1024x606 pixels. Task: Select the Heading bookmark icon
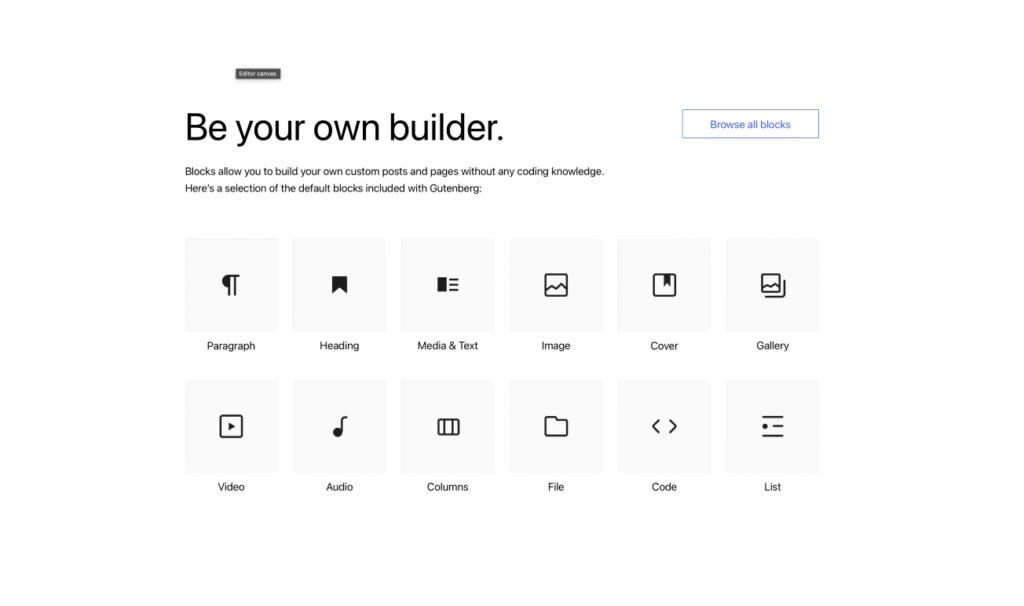(x=339, y=285)
